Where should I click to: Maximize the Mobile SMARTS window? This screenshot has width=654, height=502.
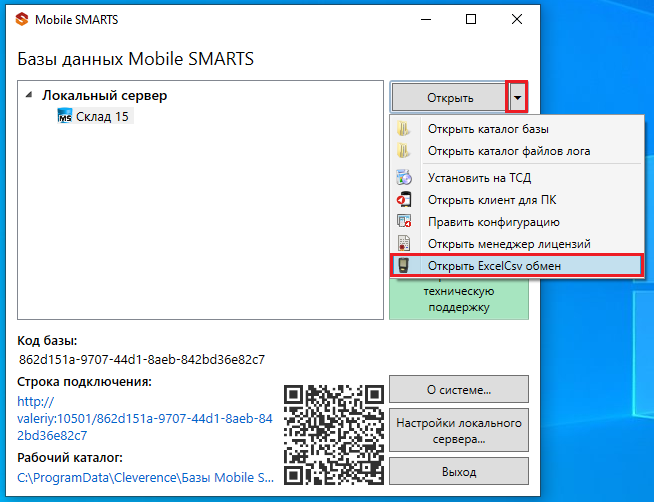pos(471,19)
